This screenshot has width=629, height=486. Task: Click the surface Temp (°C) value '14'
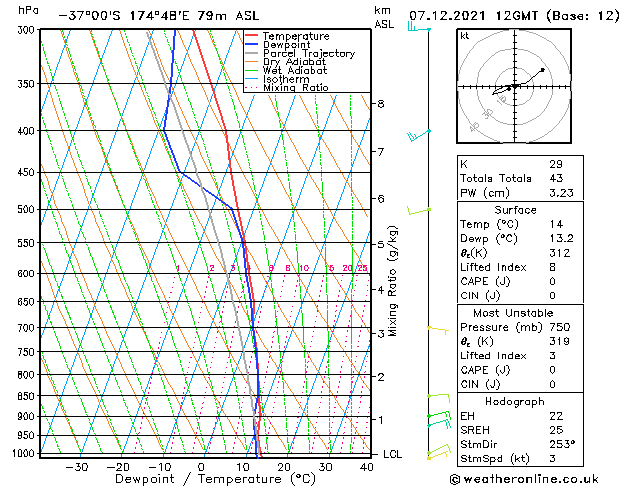pos(556,224)
